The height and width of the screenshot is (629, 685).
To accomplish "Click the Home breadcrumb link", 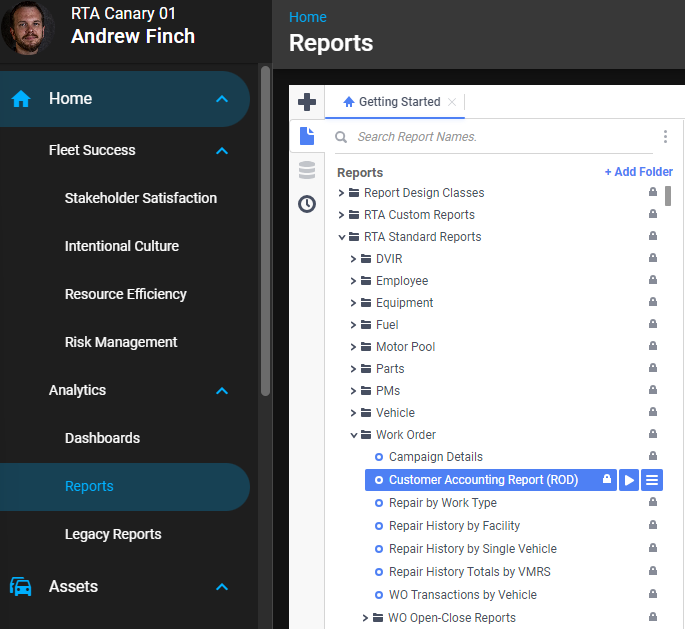I will pos(307,17).
